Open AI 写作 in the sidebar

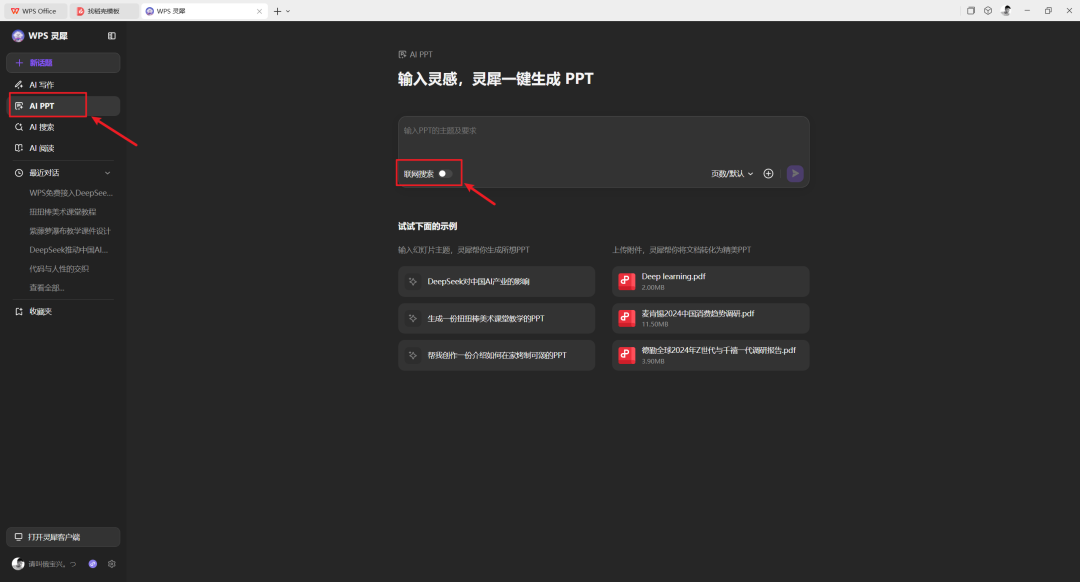pos(63,85)
